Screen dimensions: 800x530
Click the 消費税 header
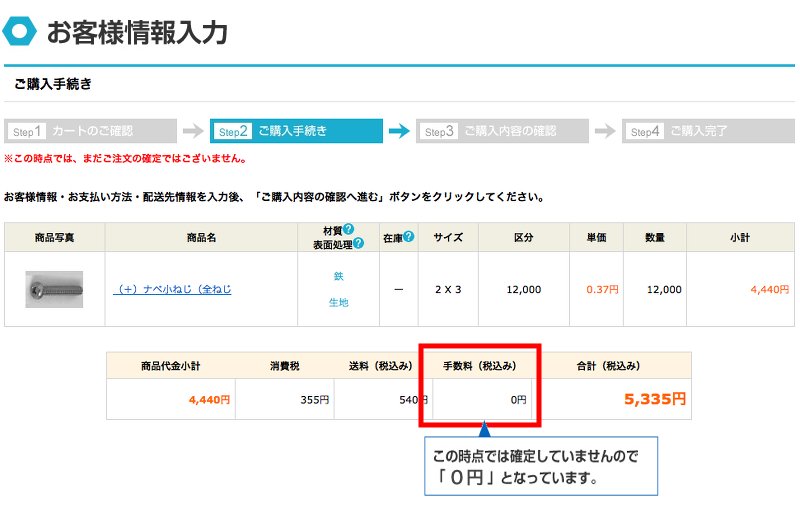pos(285,366)
